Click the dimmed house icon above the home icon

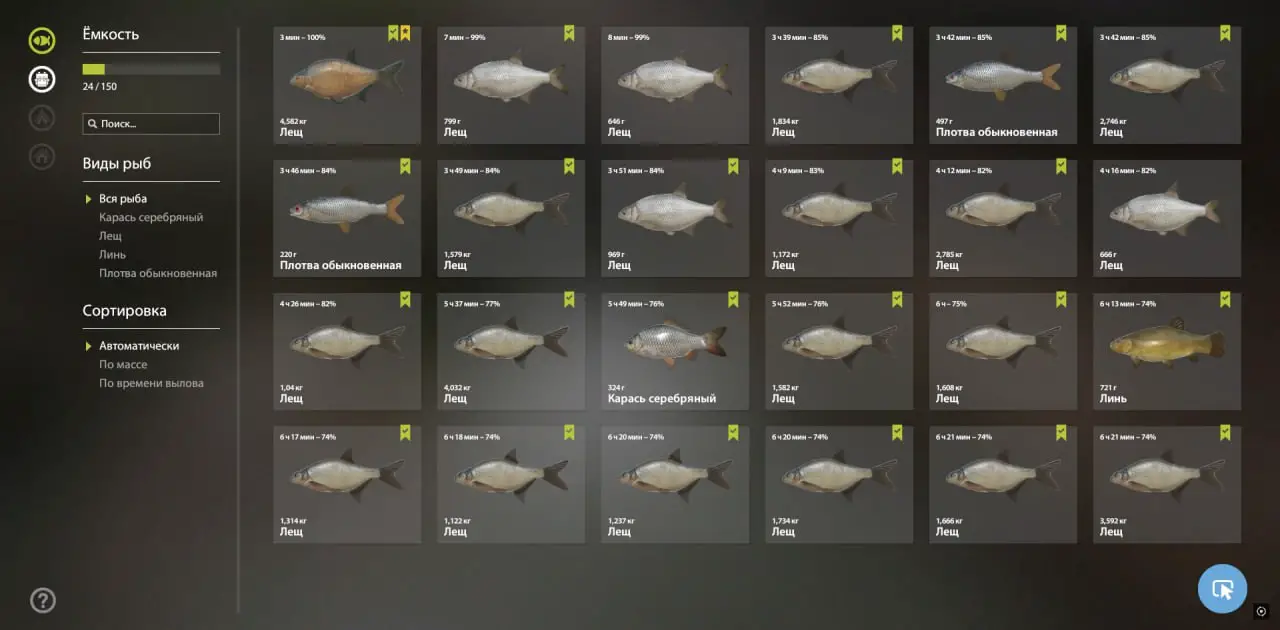click(42, 118)
